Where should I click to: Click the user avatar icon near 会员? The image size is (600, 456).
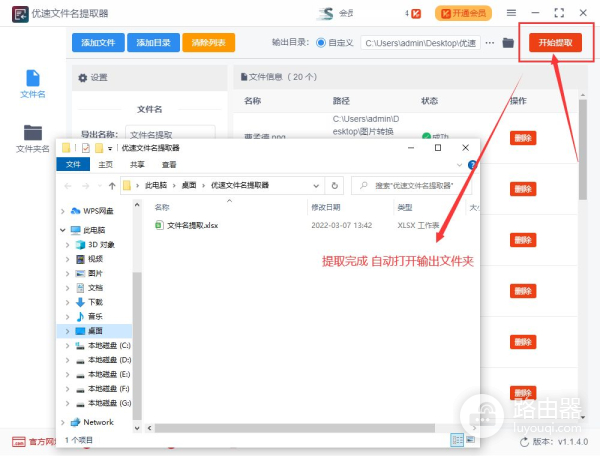pyautogui.click(x=326, y=13)
